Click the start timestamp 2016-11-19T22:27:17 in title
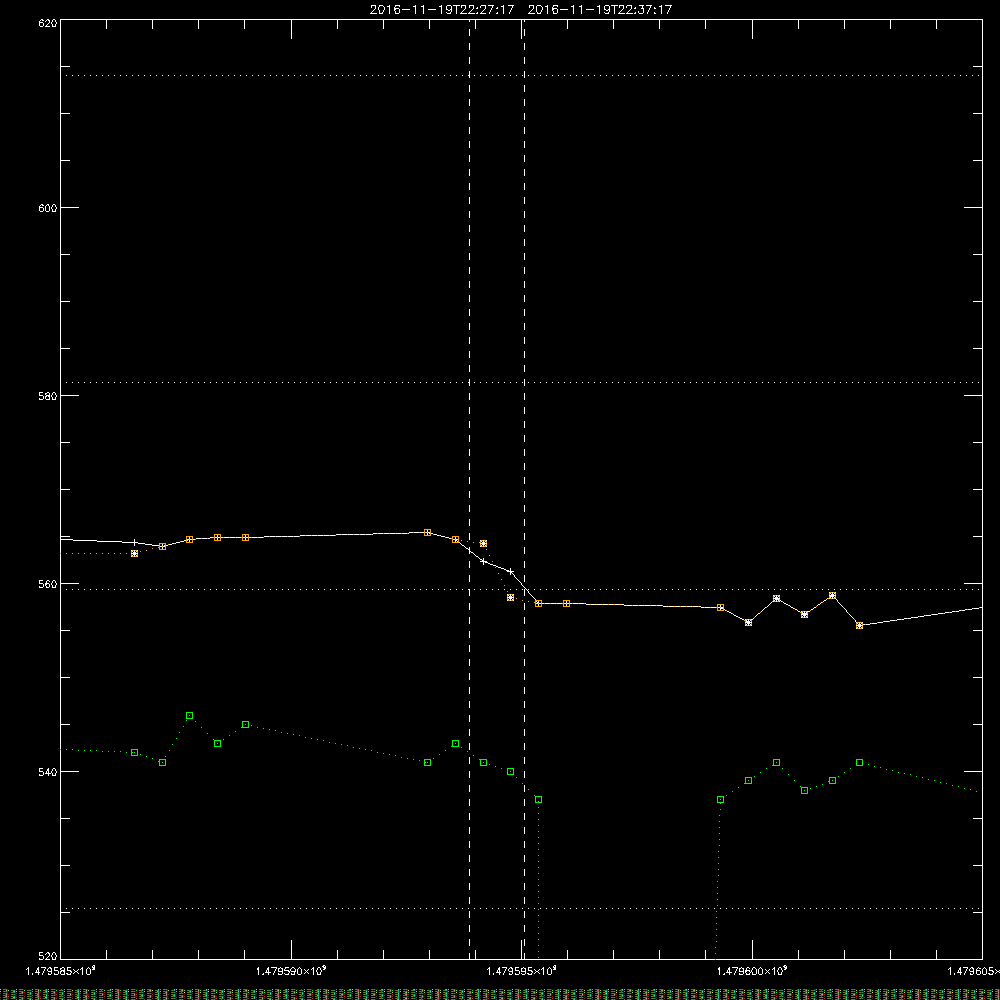Image resolution: width=1000 pixels, height=1000 pixels. (x=441, y=10)
